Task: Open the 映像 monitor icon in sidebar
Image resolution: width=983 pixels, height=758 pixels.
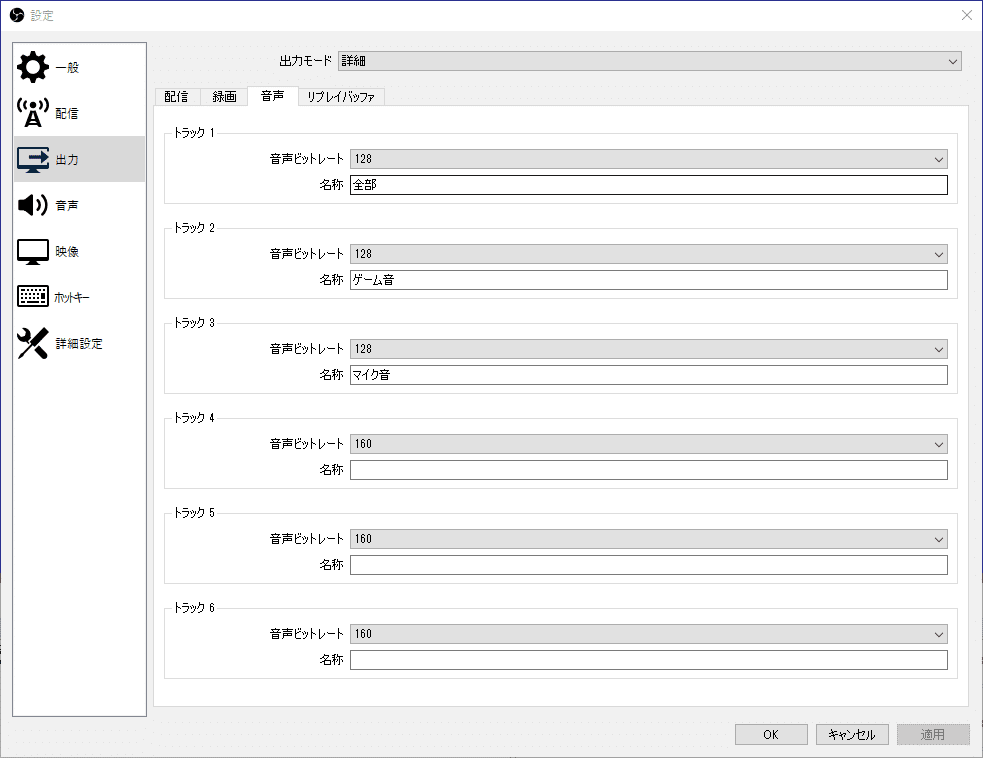Action: point(33,251)
